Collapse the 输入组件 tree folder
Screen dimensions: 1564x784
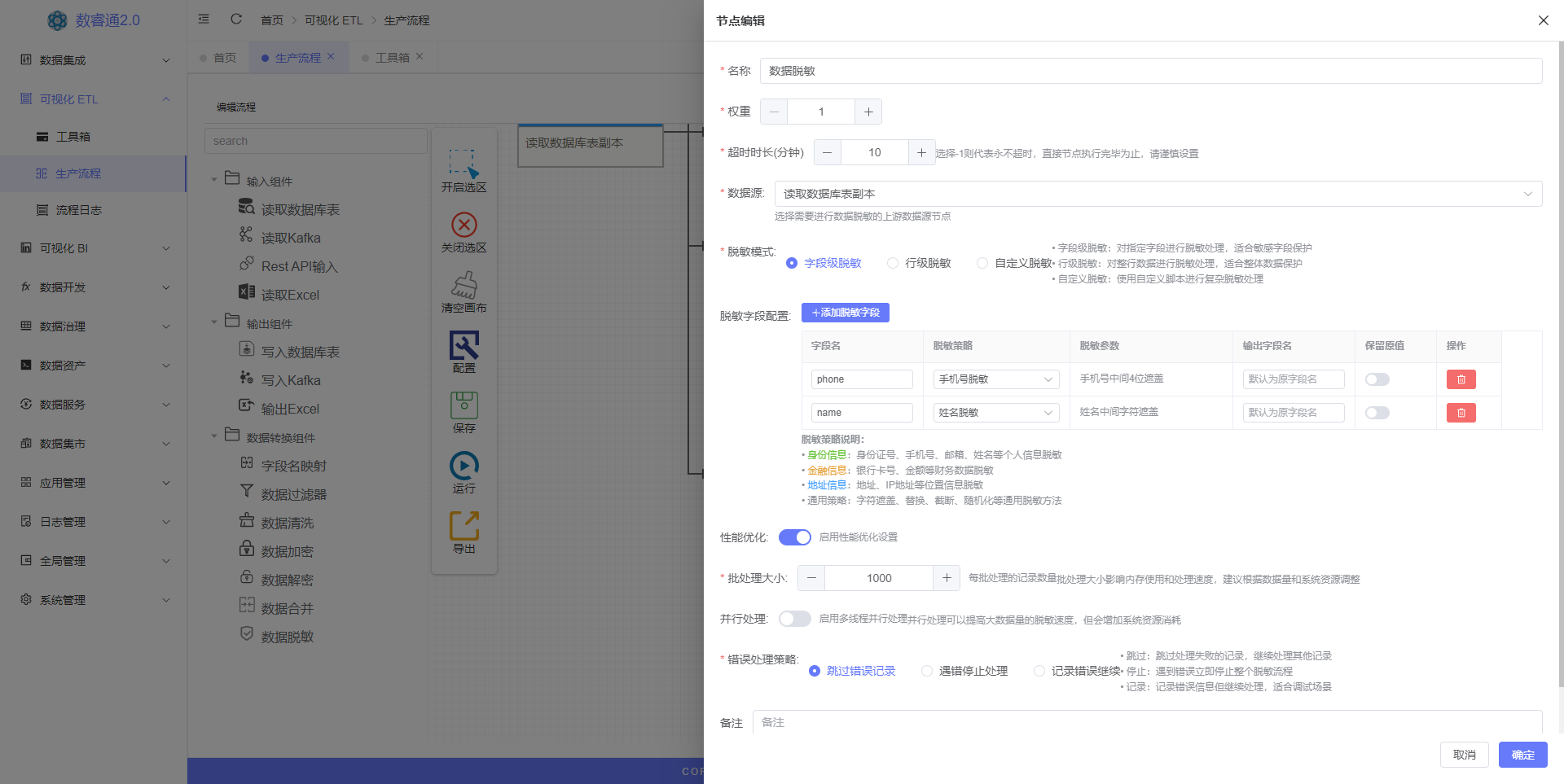coord(214,180)
